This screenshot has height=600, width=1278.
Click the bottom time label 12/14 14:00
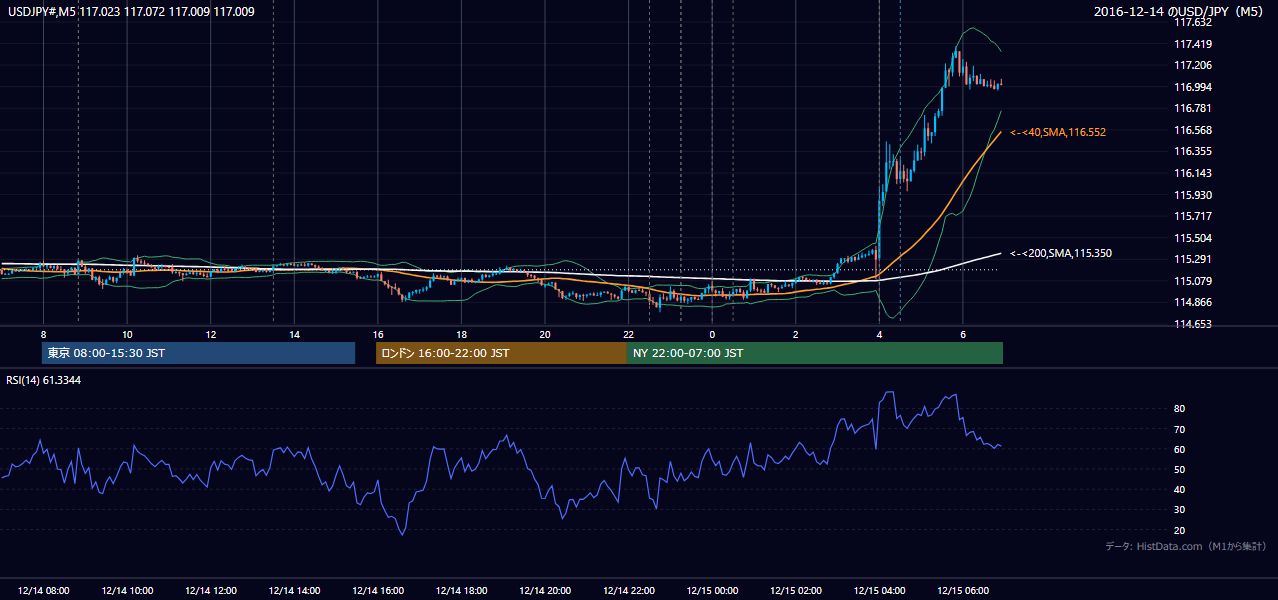tap(294, 591)
